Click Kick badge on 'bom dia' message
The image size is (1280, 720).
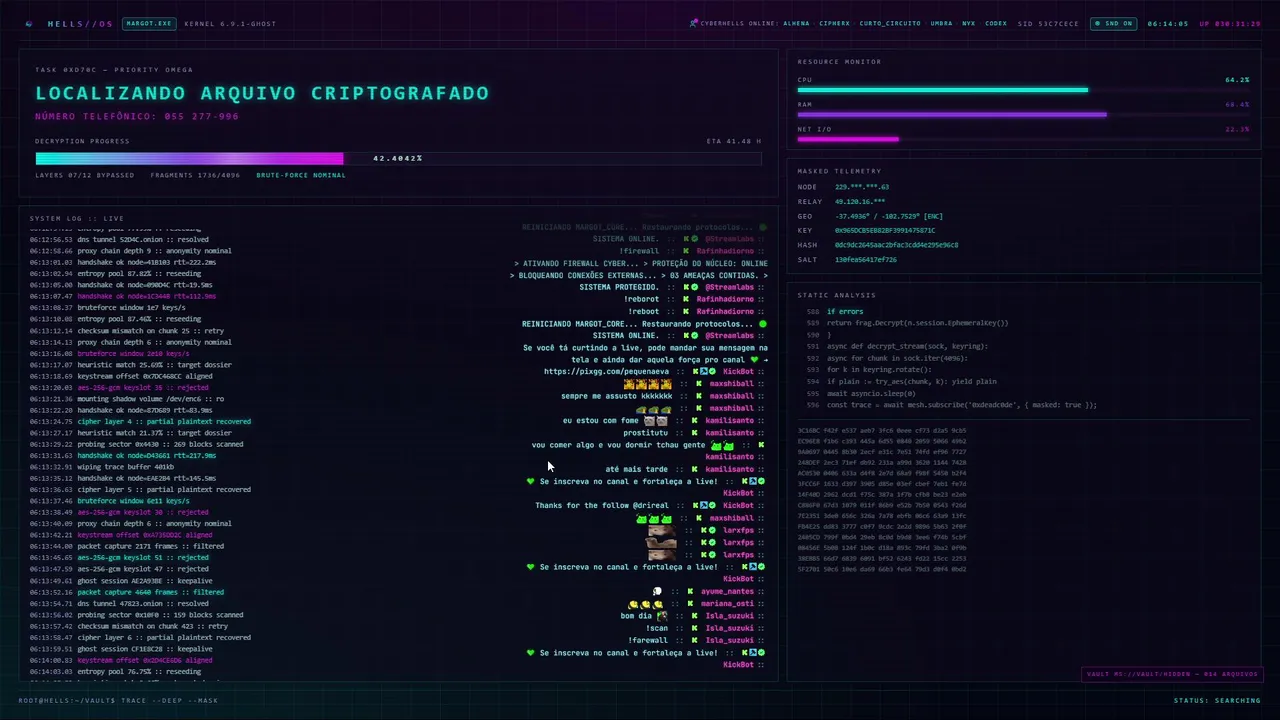click(x=694, y=616)
